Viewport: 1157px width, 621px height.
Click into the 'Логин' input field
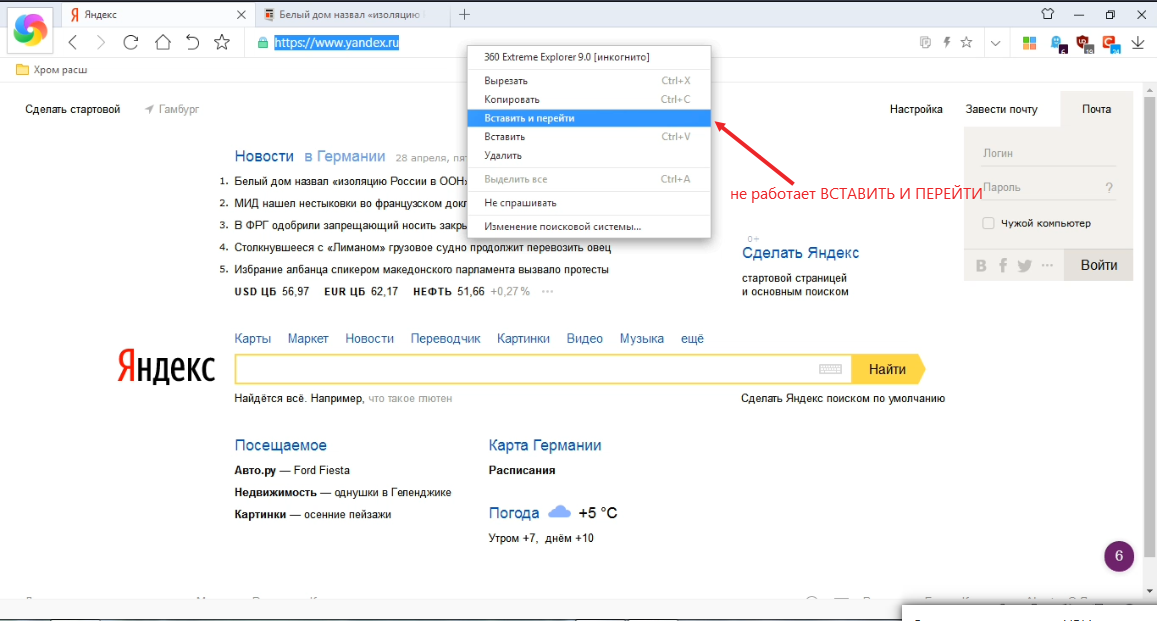[x=1047, y=153]
